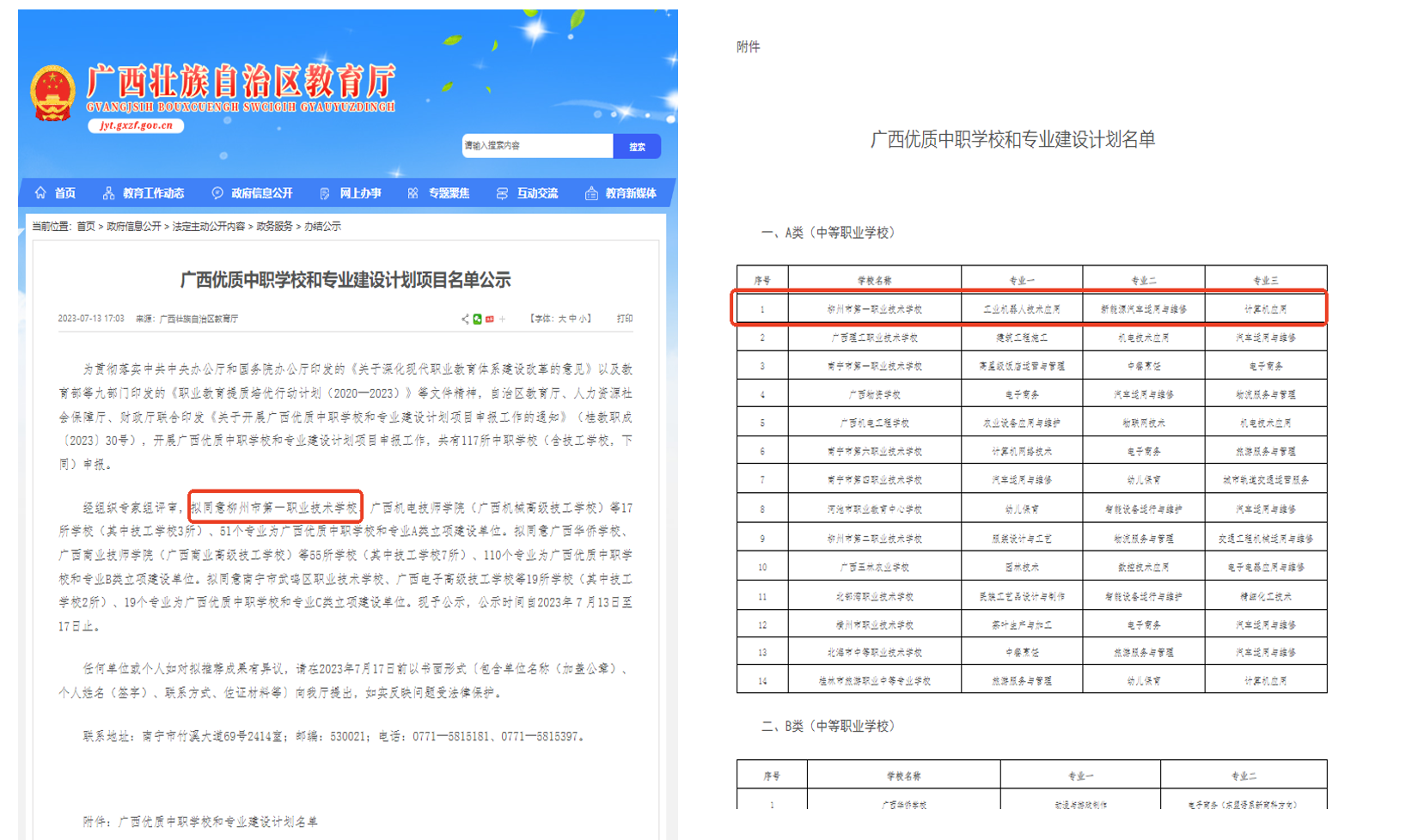Click the cell 河池市职业教育中心学校
The image size is (1418, 840).
point(875,509)
